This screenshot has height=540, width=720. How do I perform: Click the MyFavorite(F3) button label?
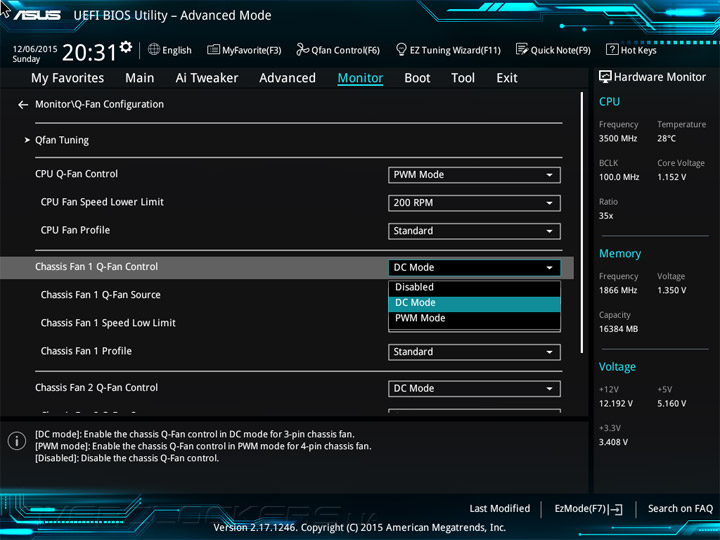(252, 50)
